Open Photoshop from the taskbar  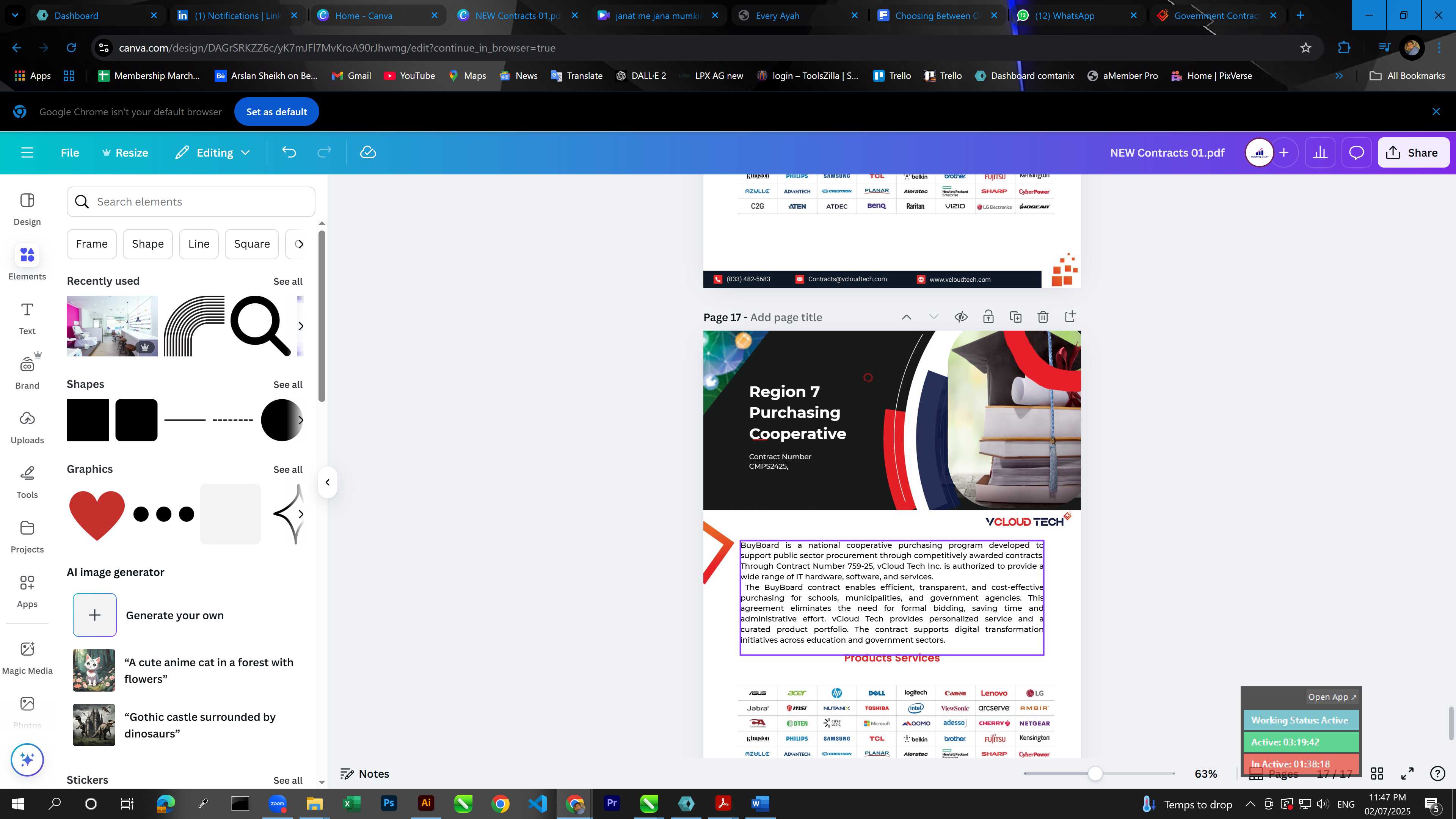coord(389,804)
